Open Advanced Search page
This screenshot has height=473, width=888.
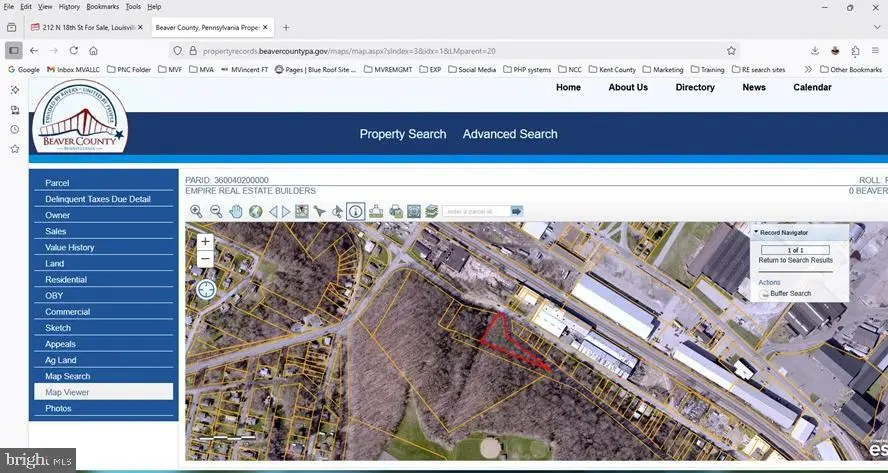coord(510,134)
